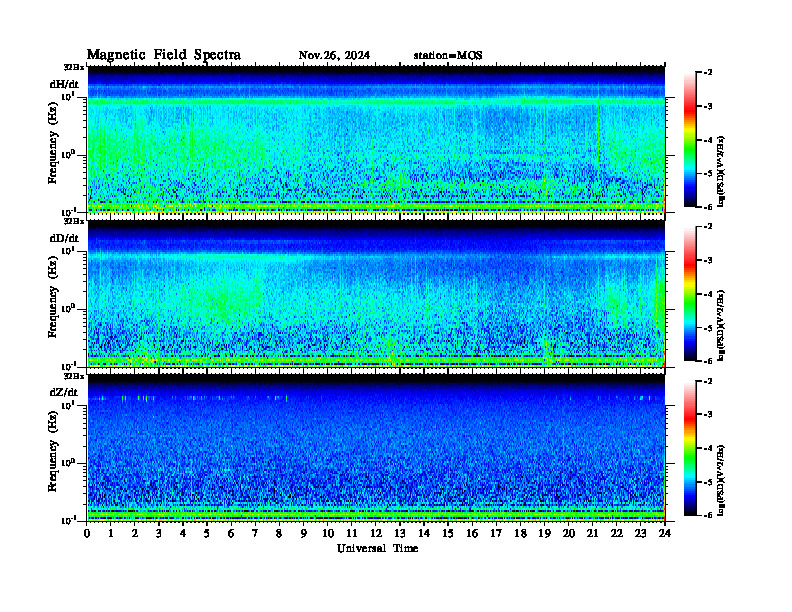Click the "11" hour tick label on the time axis

coord(352,534)
